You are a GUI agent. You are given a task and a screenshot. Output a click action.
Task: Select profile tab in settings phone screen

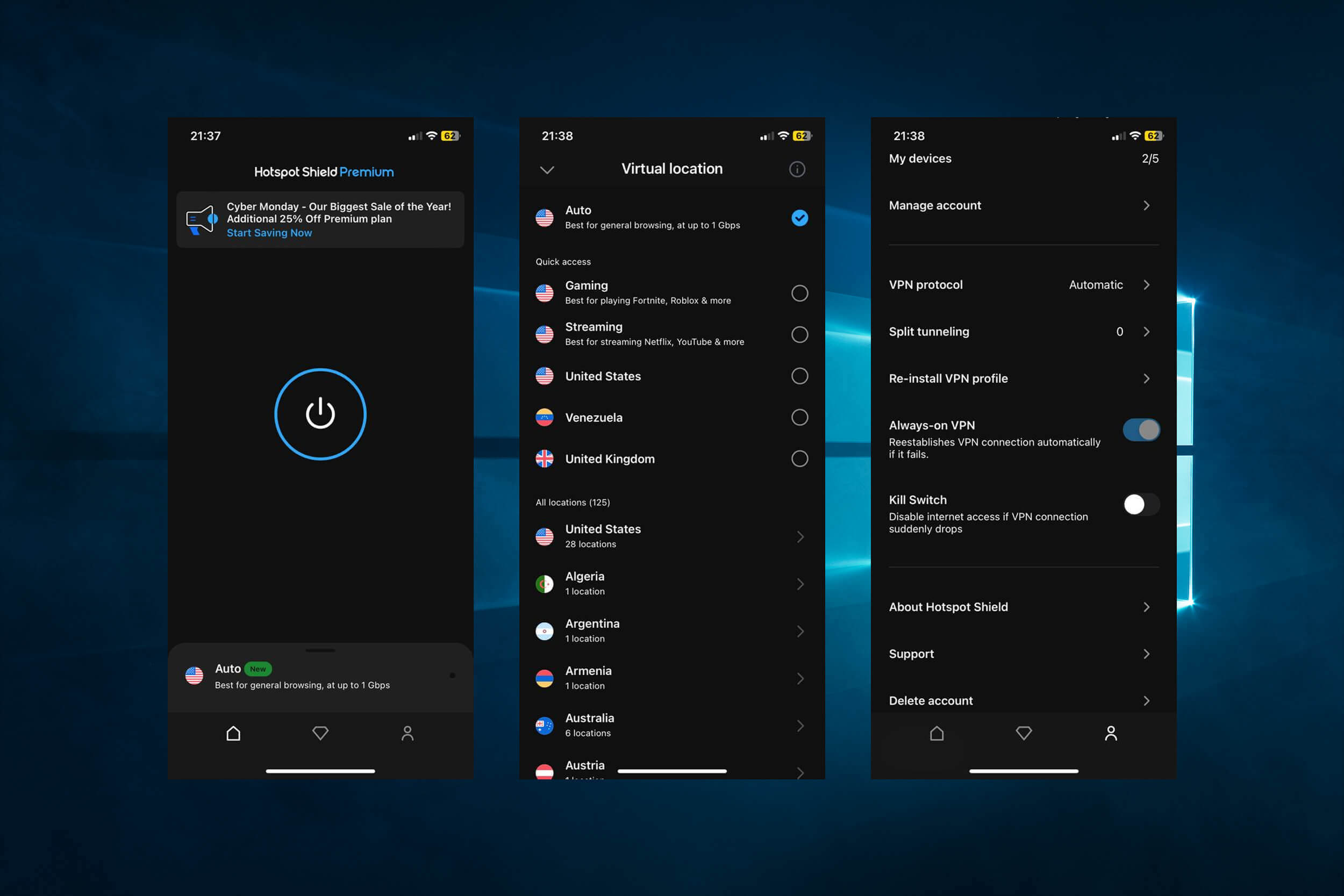(1110, 733)
